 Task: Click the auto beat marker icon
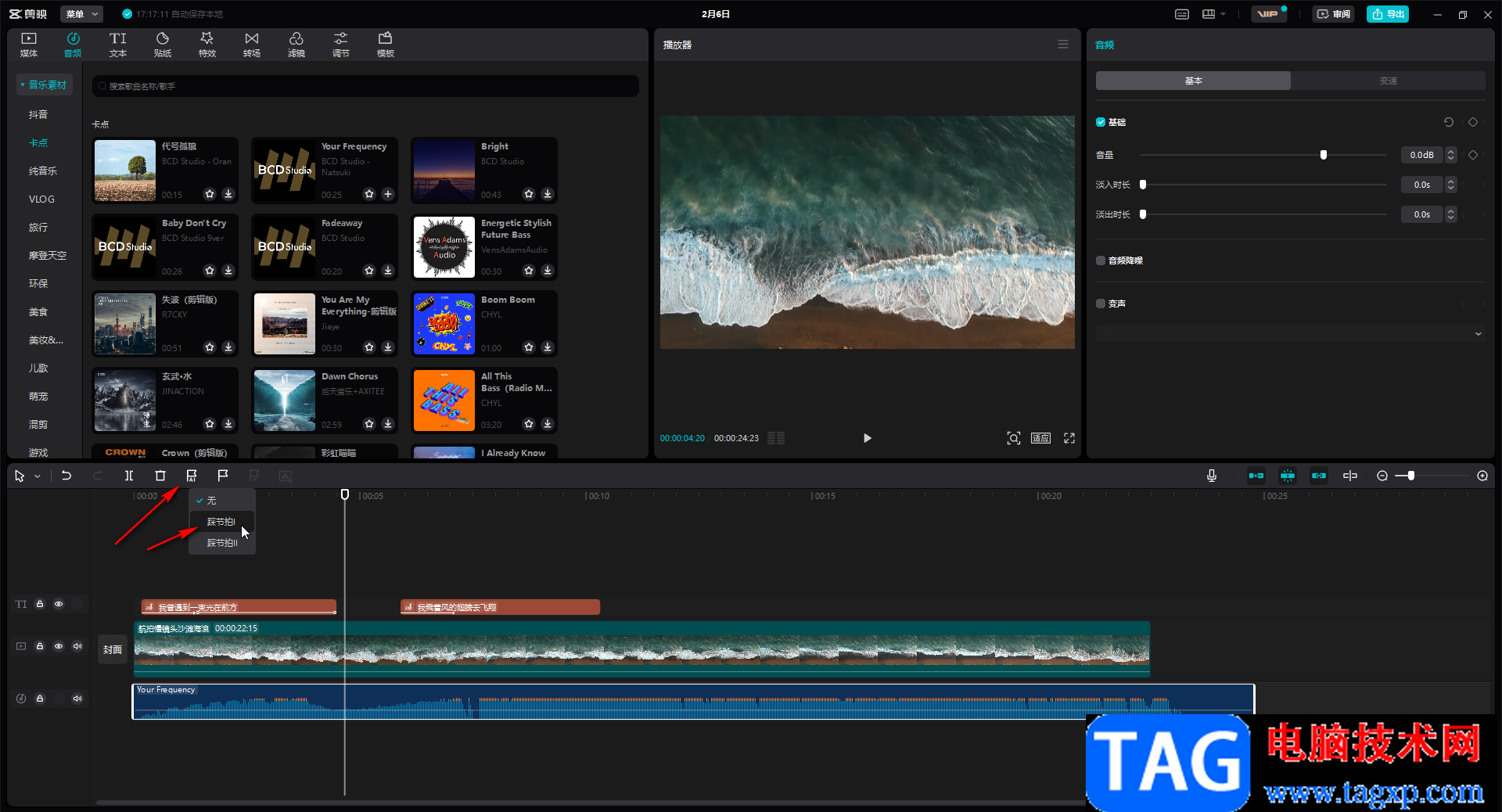pos(192,476)
